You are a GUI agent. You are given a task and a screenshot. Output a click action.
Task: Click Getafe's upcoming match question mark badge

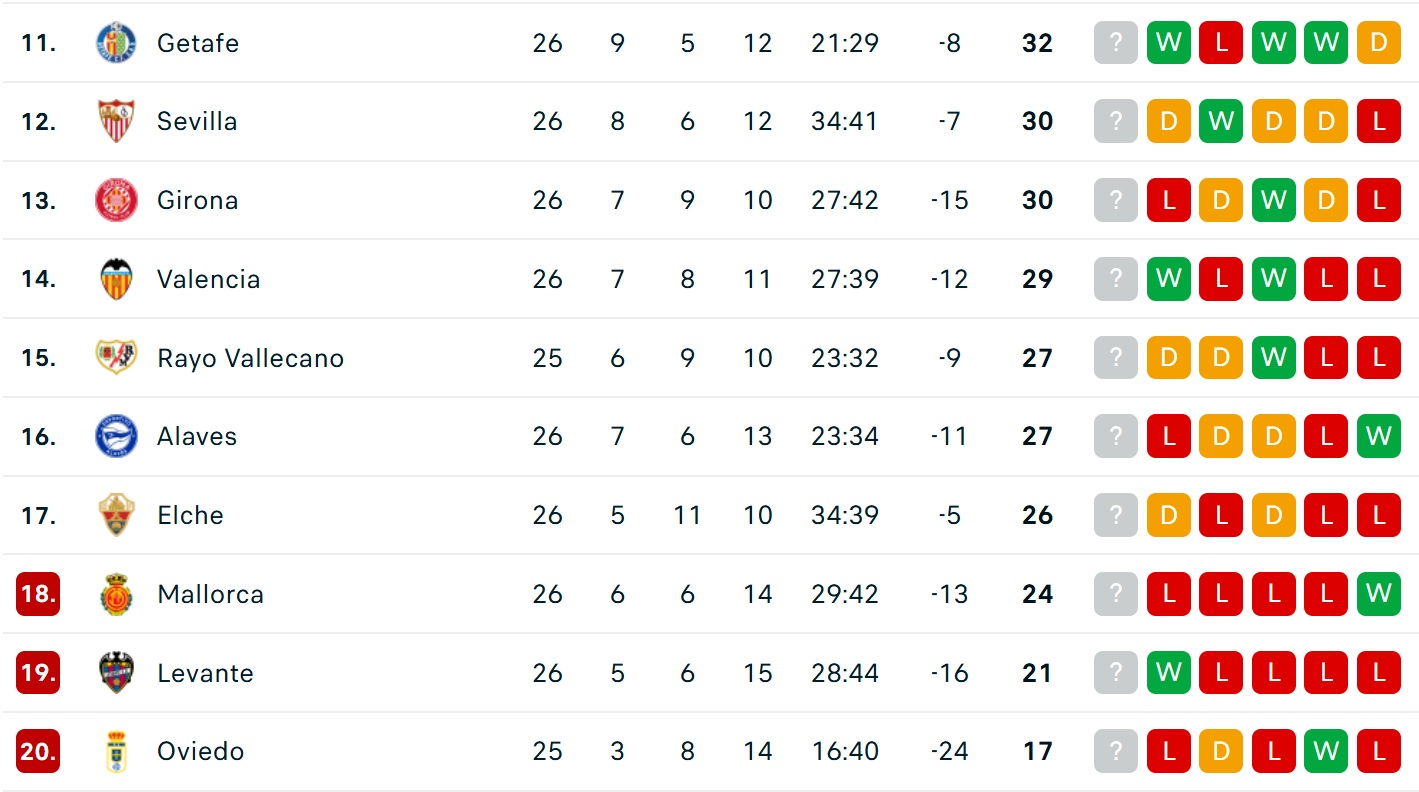click(1116, 43)
